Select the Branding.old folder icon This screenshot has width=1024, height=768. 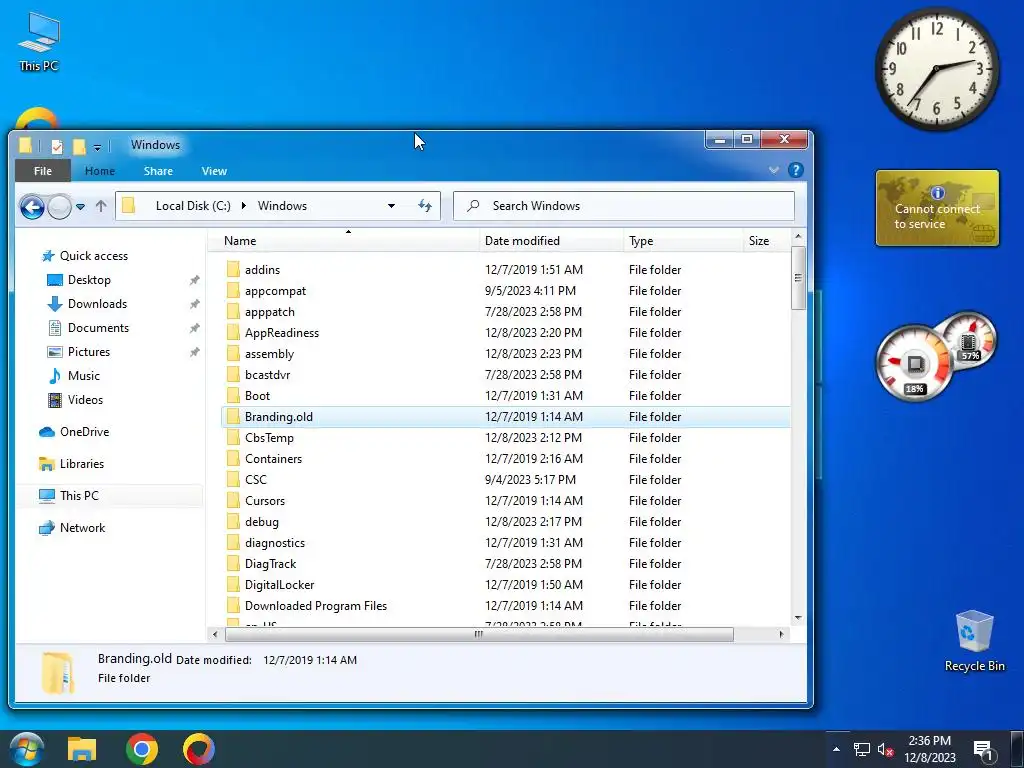(x=233, y=417)
